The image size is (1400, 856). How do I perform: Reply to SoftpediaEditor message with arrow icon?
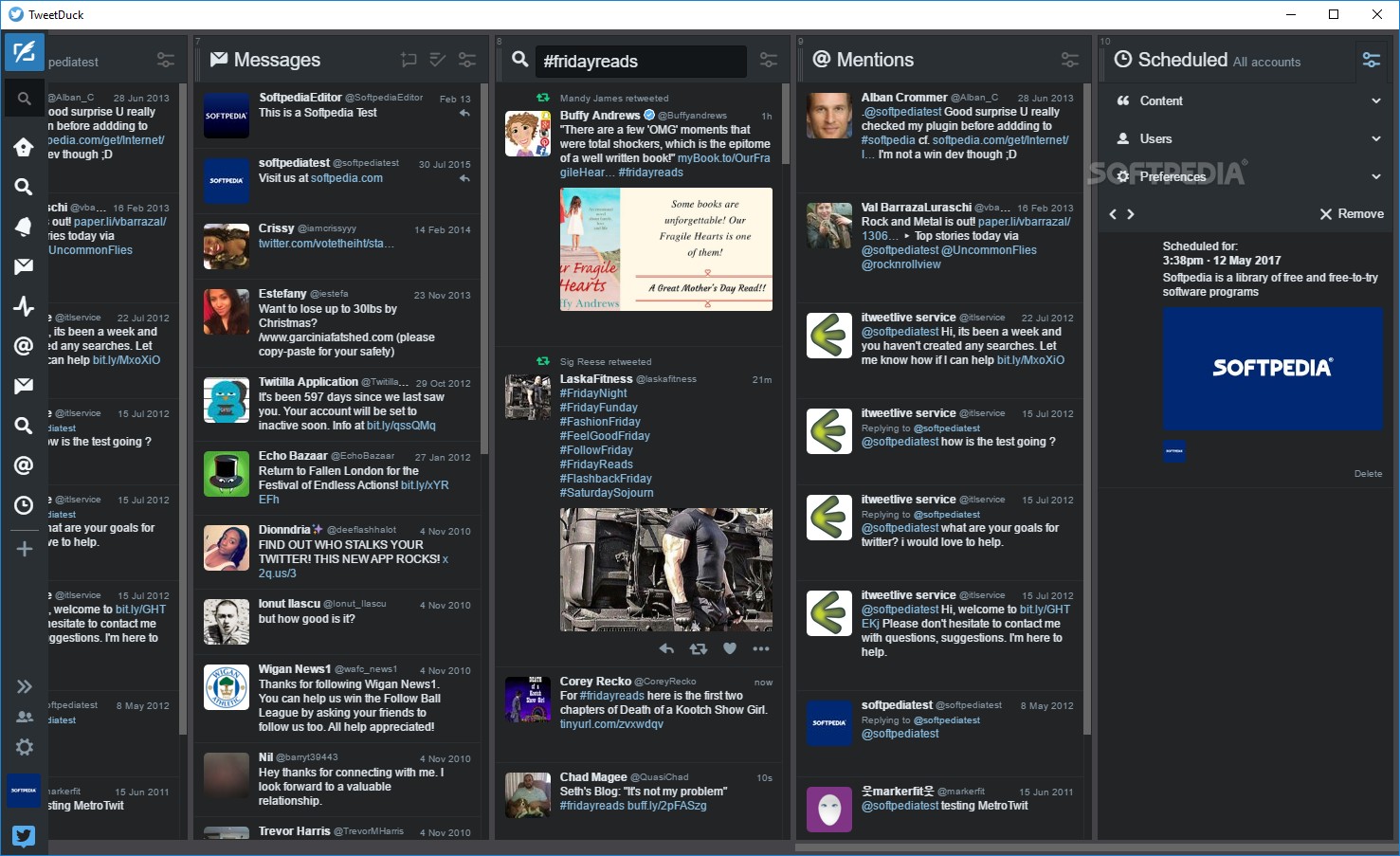click(x=464, y=113)
